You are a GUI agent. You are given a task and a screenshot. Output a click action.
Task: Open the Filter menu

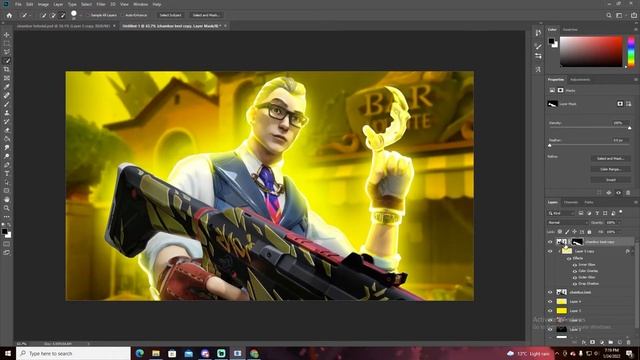pos(101,4)
